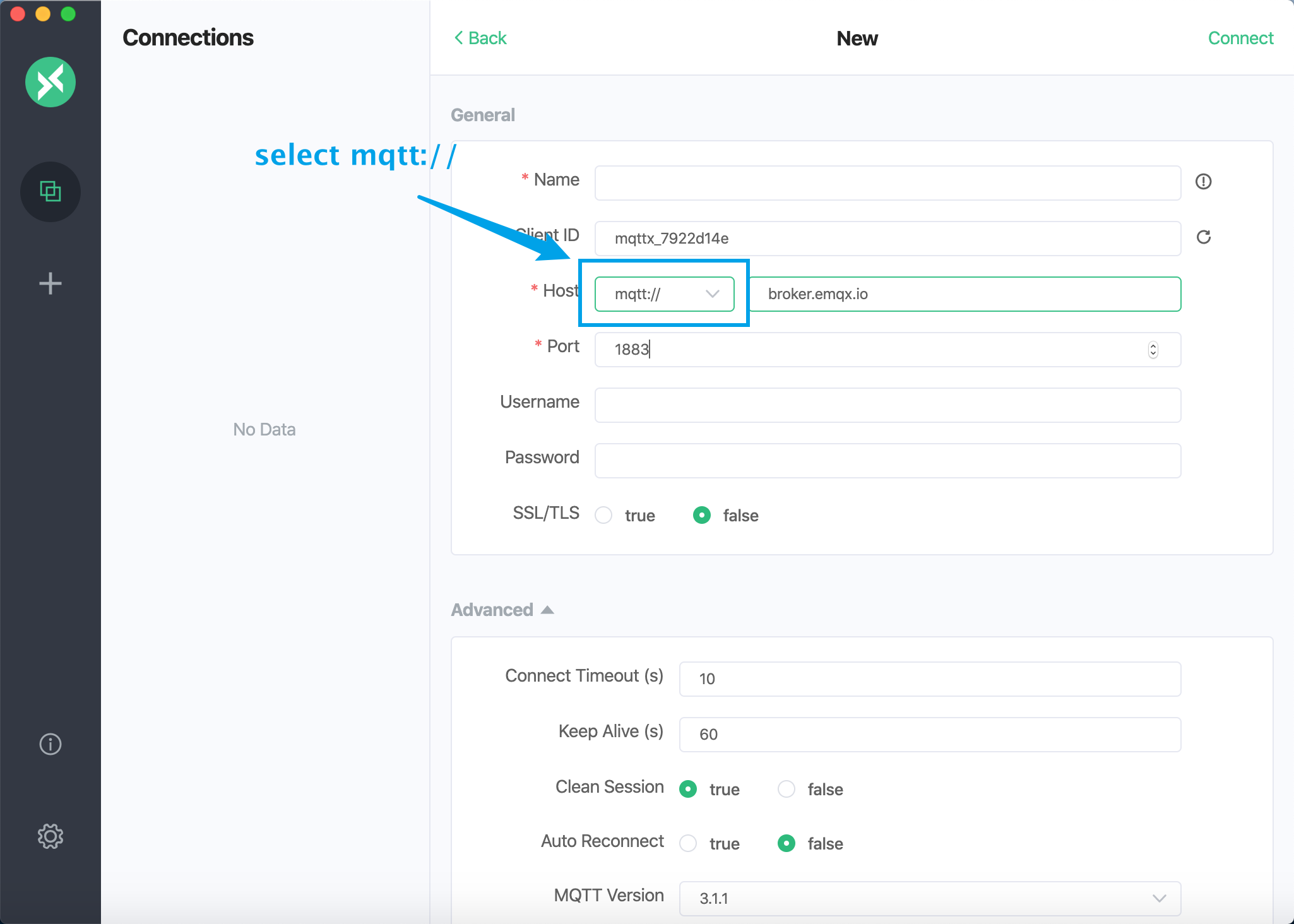Click the Name input field
The width and height of the screenshot is (1294, 924).
887,183
